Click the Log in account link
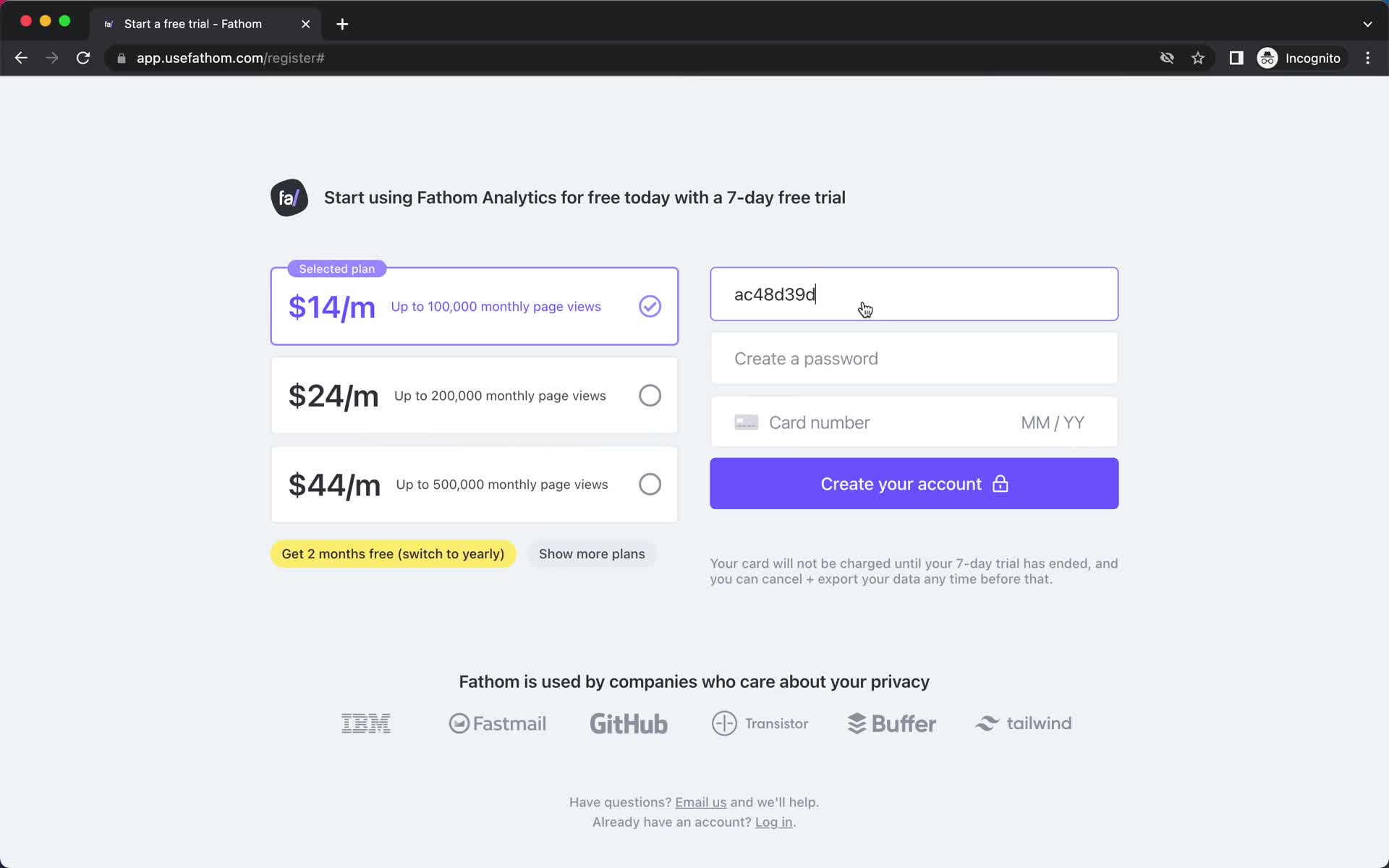 (x=773, y=821)
